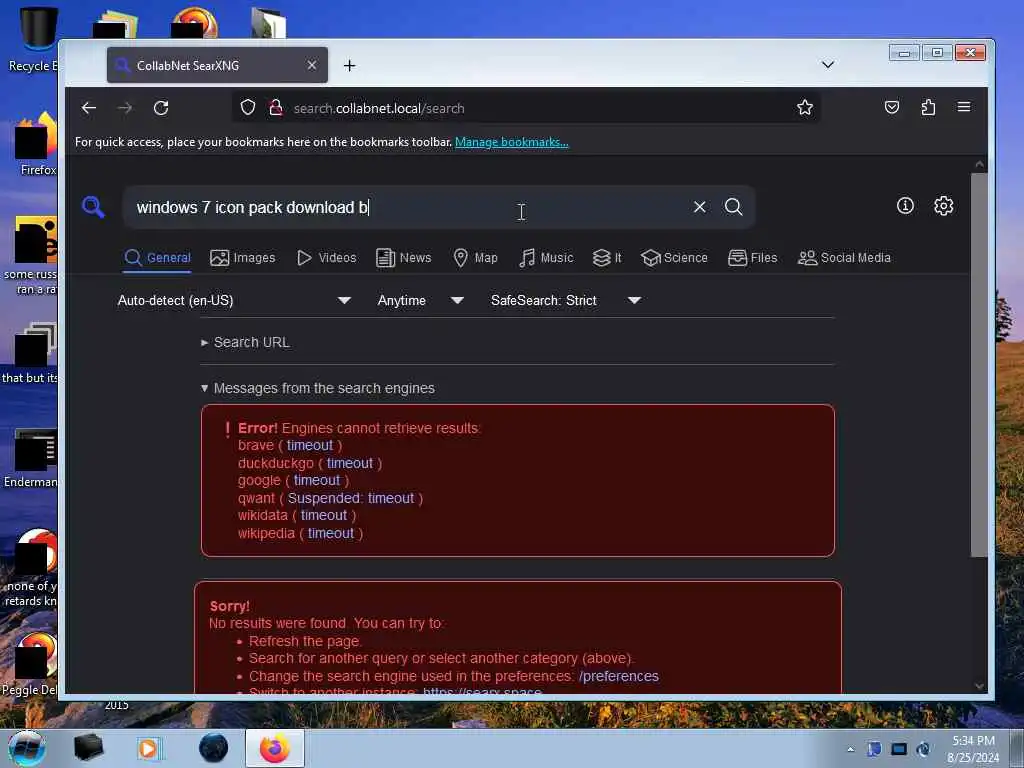Select the General category tab
This screenshot has height=768, width=1024.
click(x=157, y=258)
